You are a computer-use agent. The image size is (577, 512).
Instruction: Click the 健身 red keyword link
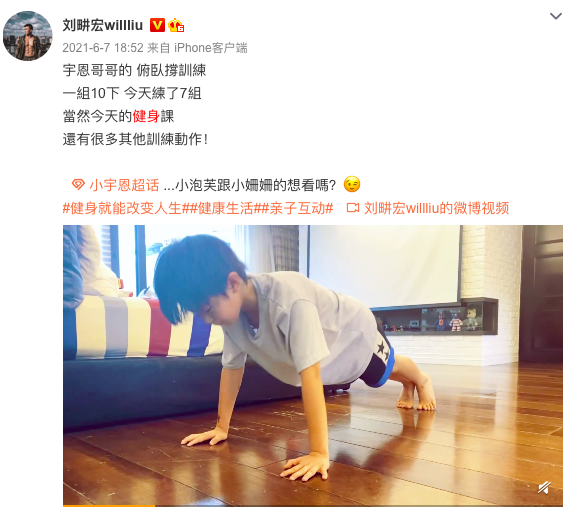[146, 116]
